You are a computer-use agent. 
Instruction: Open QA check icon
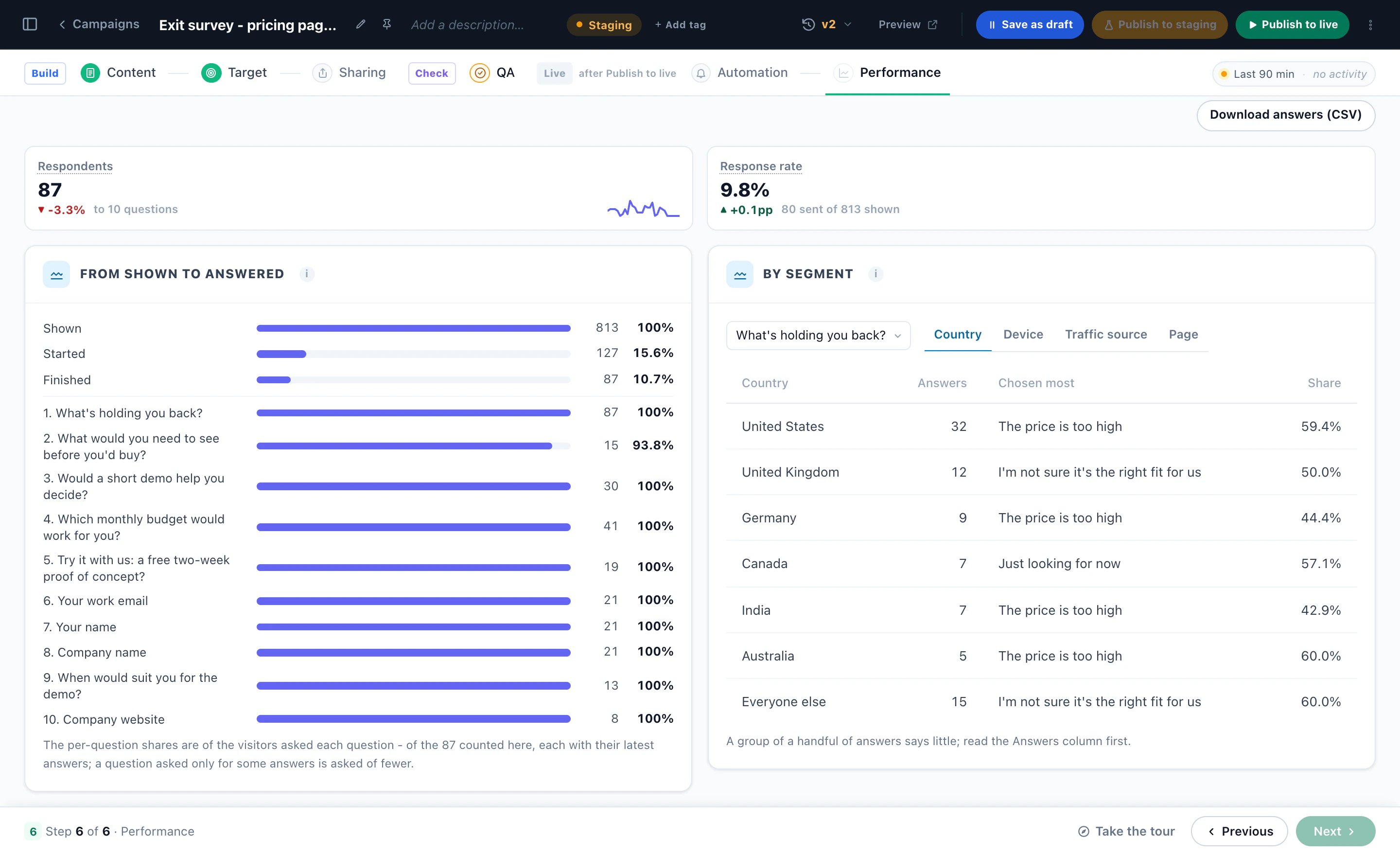point(479,73)
